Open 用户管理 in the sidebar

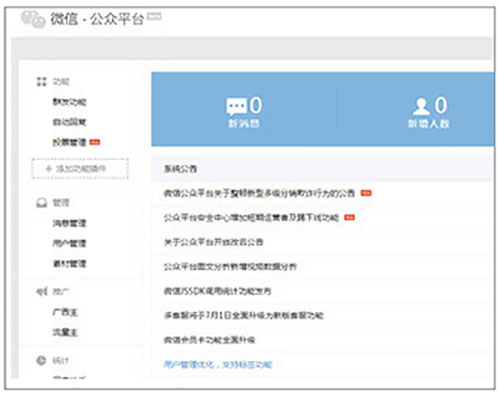(69, 243)
